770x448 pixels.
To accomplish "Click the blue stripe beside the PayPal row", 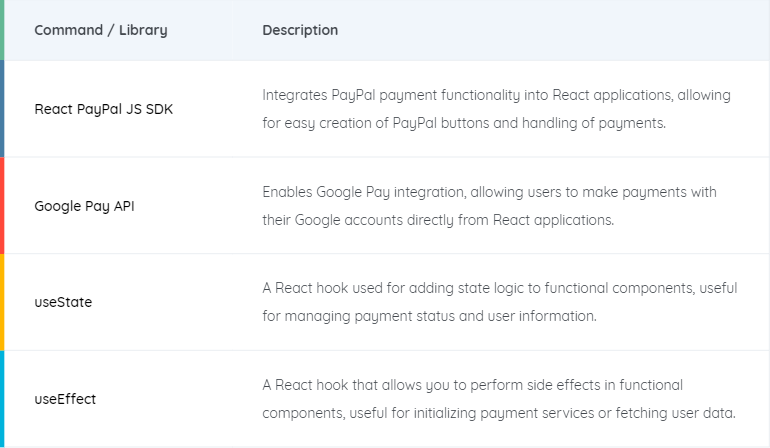I will pyautogui.click(x=2, y=109).
